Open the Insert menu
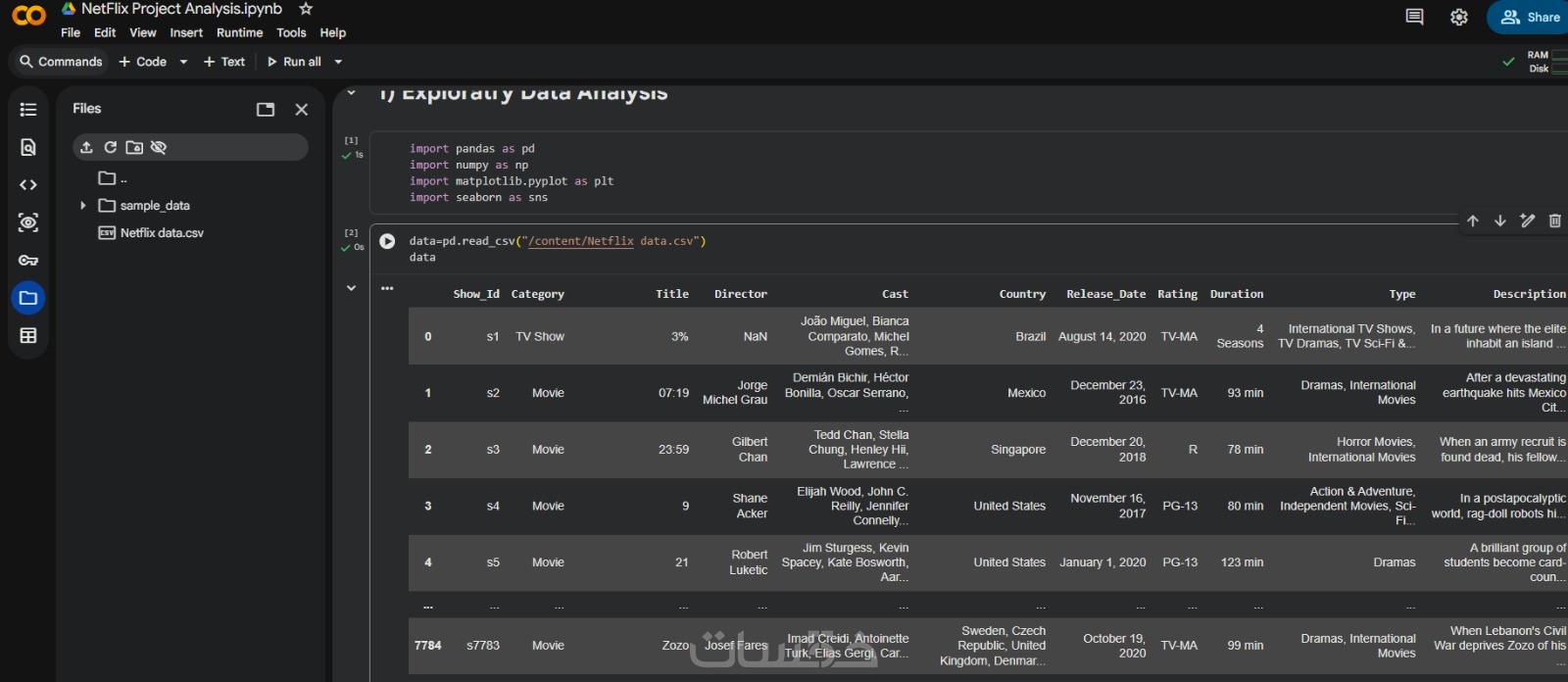 pos(186,32)
